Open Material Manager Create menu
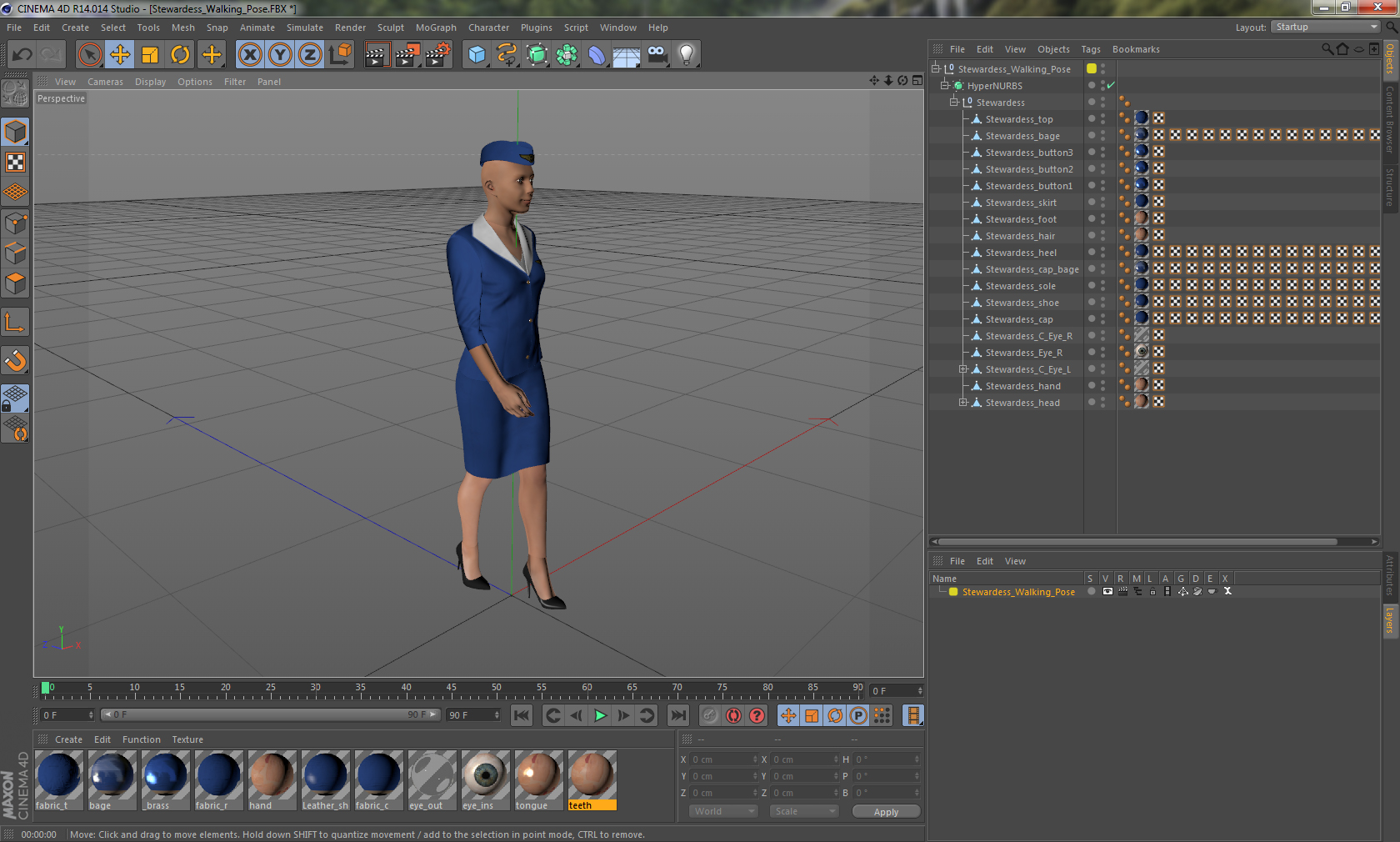Viewport: 1400px width, 842px height. point(68,739)
